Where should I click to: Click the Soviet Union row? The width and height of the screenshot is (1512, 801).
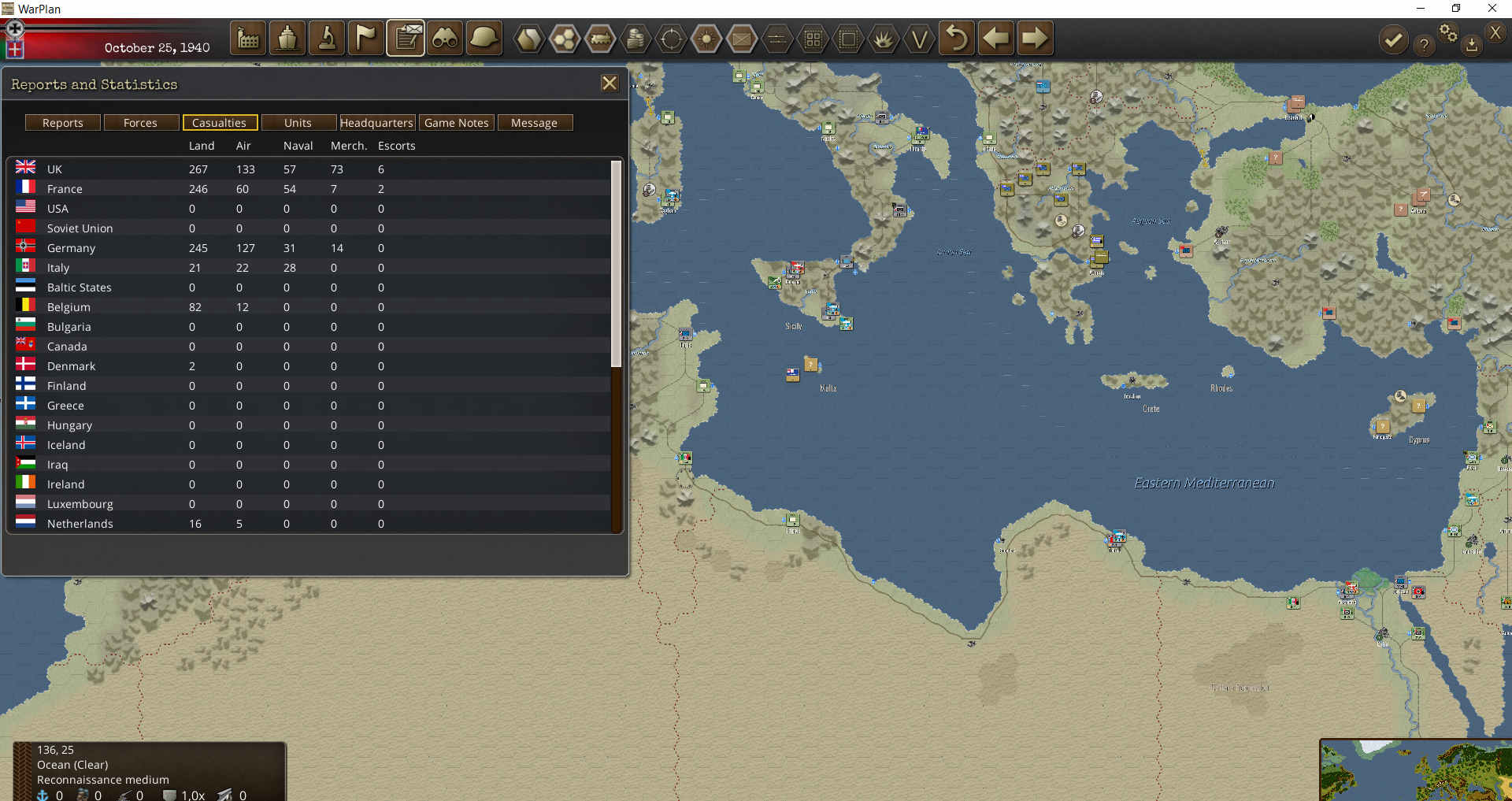tap(312, 228)
